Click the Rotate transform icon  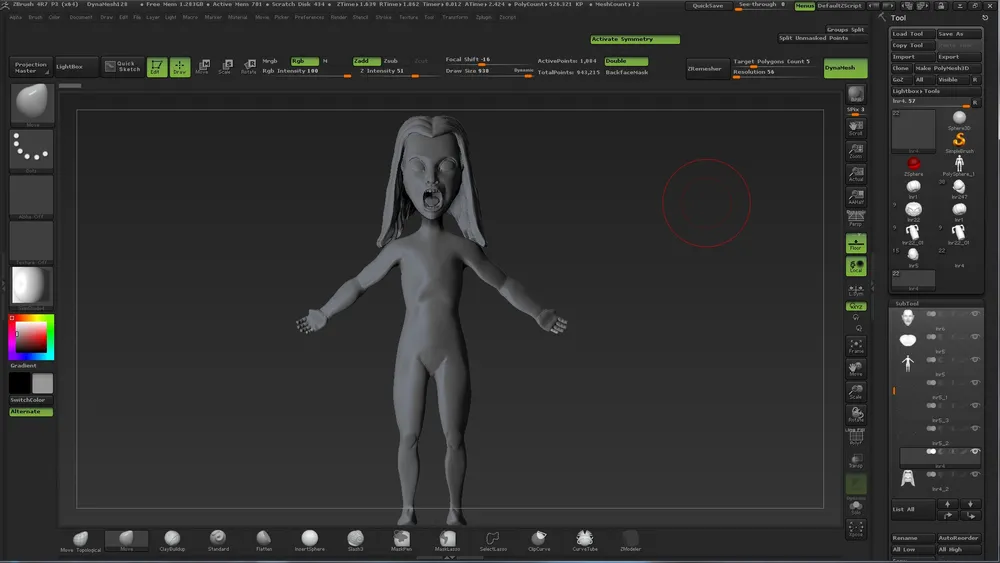pos(248,67)
